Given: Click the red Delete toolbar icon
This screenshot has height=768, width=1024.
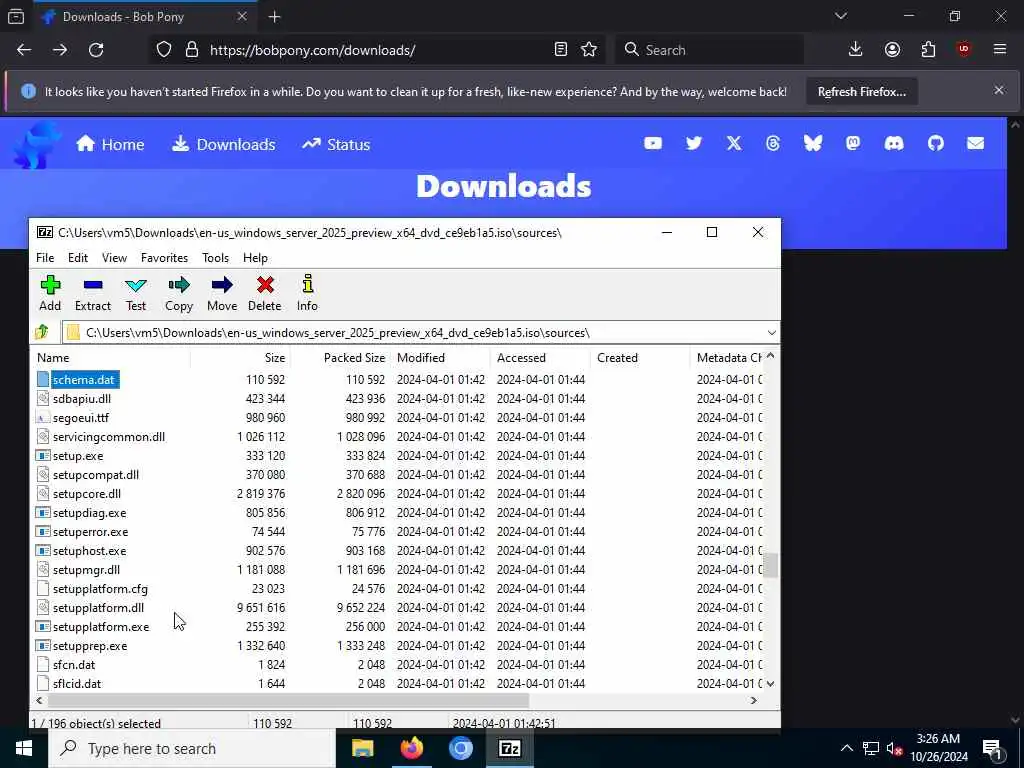Looking at the screenshot, I should tap(264, 293).
